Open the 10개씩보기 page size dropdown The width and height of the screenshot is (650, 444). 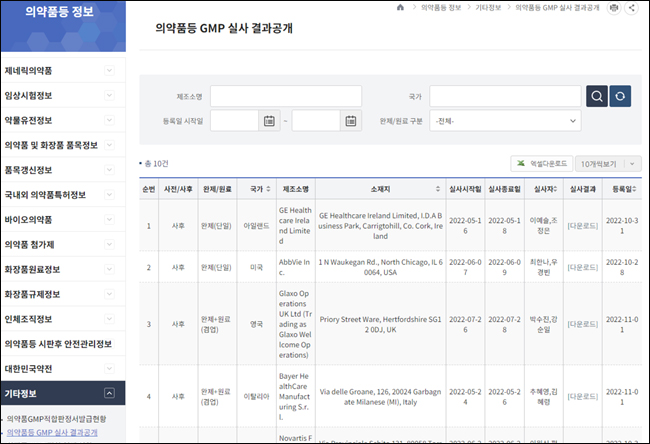pos(608,164)
